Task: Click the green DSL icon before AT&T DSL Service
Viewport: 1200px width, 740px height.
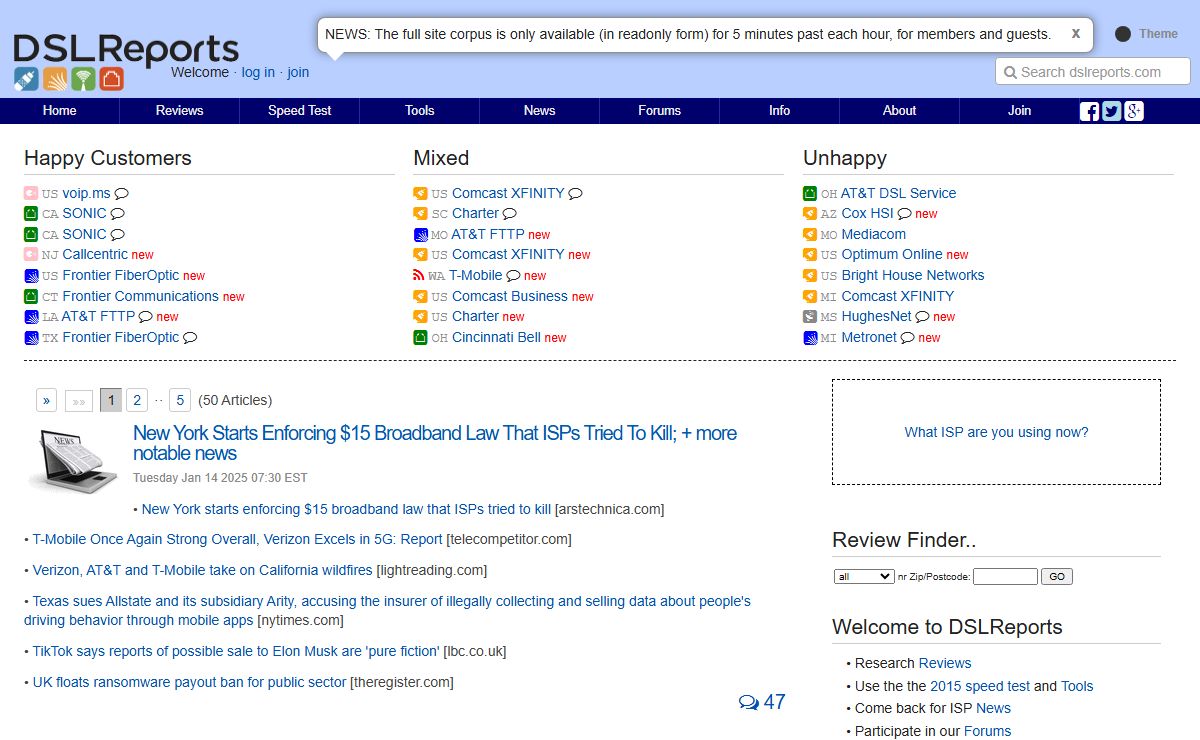Action: coord(810,193)
